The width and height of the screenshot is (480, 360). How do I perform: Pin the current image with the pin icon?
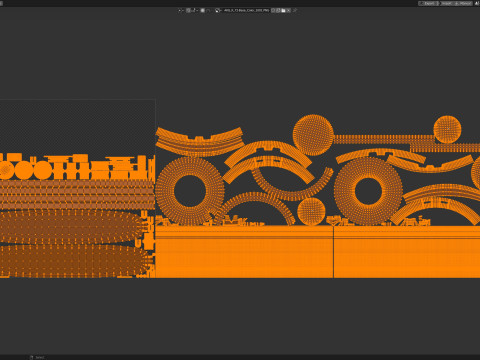tap(295, 10)
